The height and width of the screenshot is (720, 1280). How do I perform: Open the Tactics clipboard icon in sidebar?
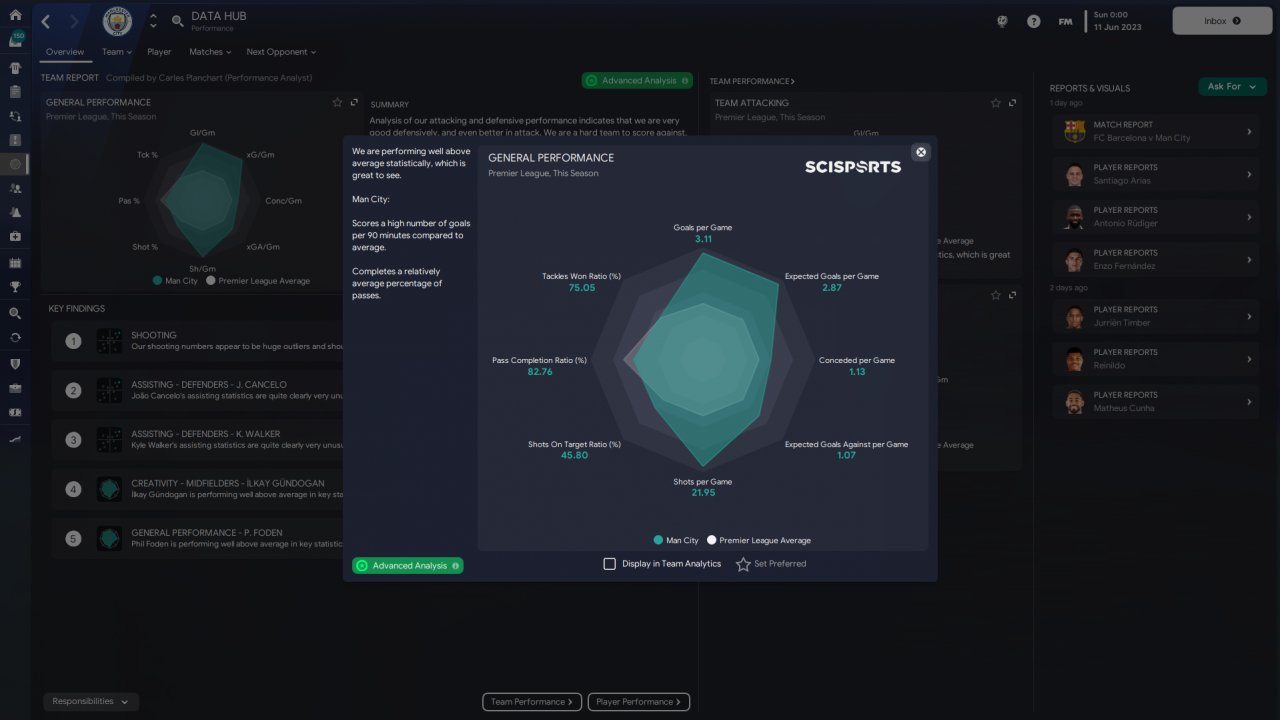15,92
